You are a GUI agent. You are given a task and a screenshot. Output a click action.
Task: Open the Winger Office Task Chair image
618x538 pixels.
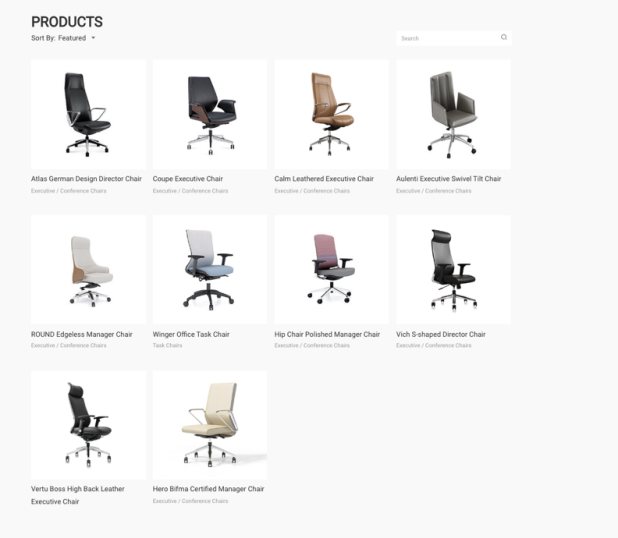pyautogui.click(x=210, y=270)
